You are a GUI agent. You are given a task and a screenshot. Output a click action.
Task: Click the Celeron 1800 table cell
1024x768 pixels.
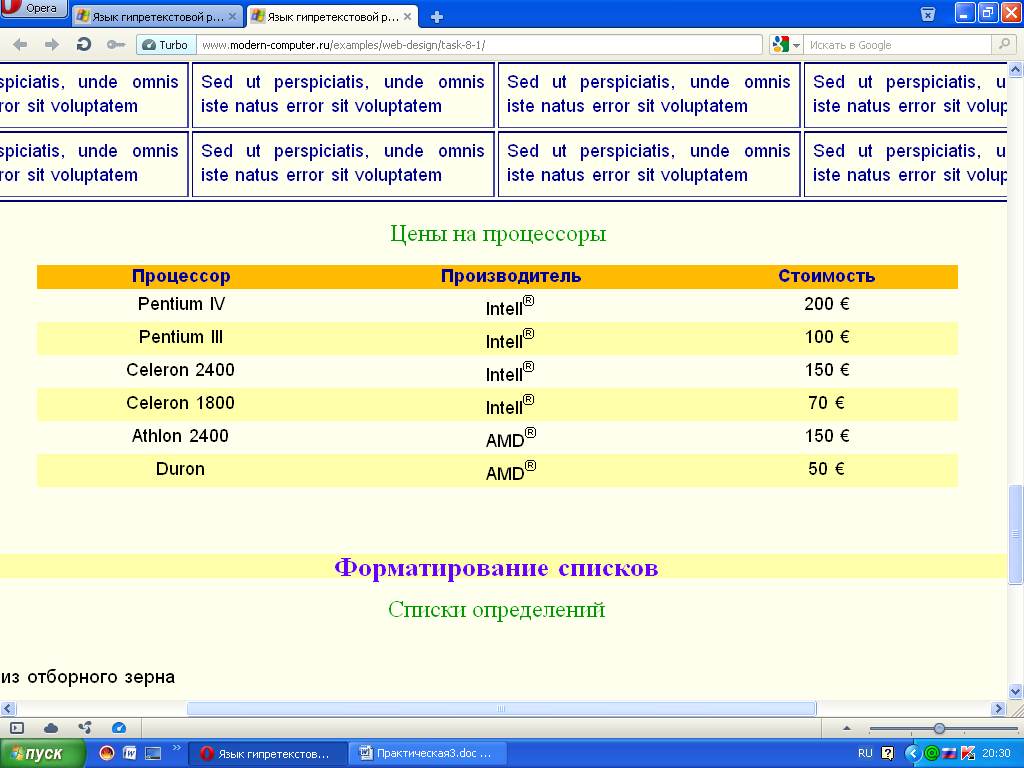click(180, 403)
